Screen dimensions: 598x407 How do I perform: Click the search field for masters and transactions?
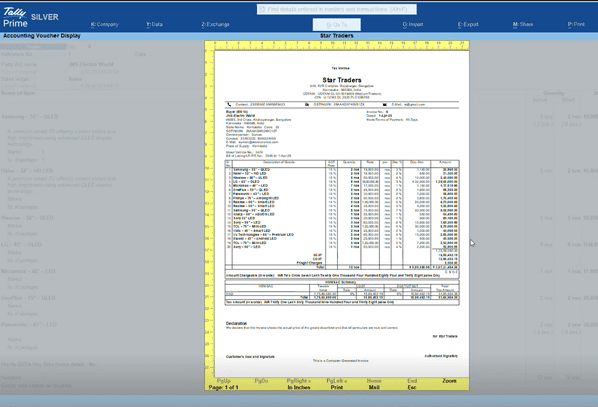pyautogui.click(x=337, y=9)
